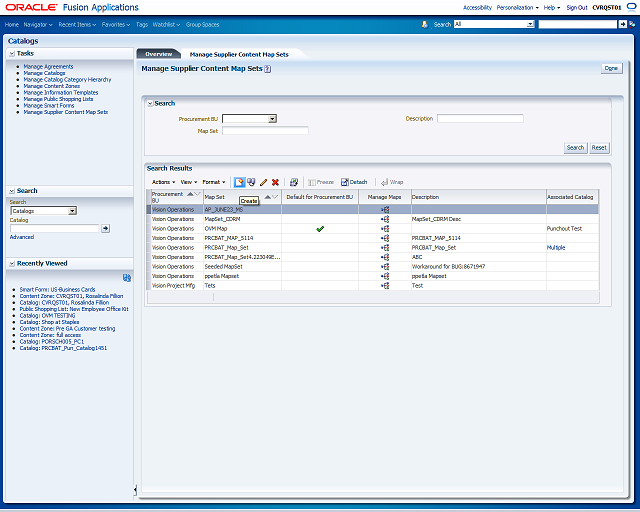Click the go arrow beside Catalog search field
The image size is (640, 512).
pyautogui.click(x=105, y=229)
